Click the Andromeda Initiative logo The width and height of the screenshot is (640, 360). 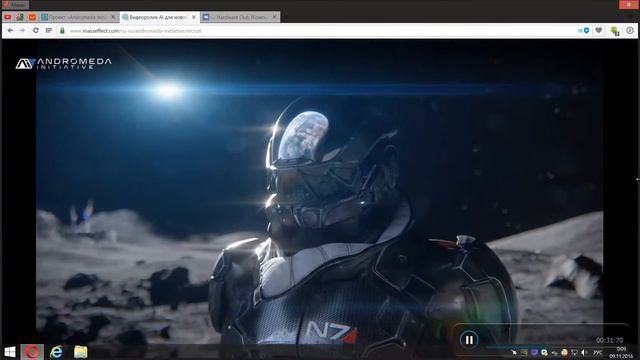63,63
